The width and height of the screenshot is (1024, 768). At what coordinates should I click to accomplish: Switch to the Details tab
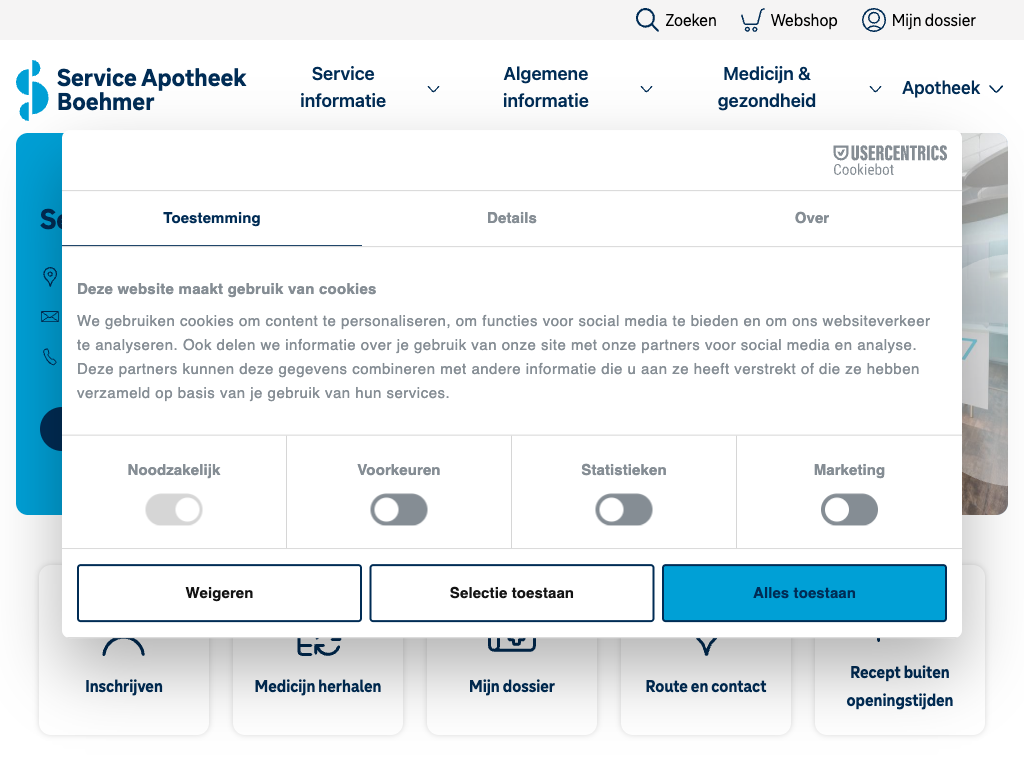click(x=512, y=218)
